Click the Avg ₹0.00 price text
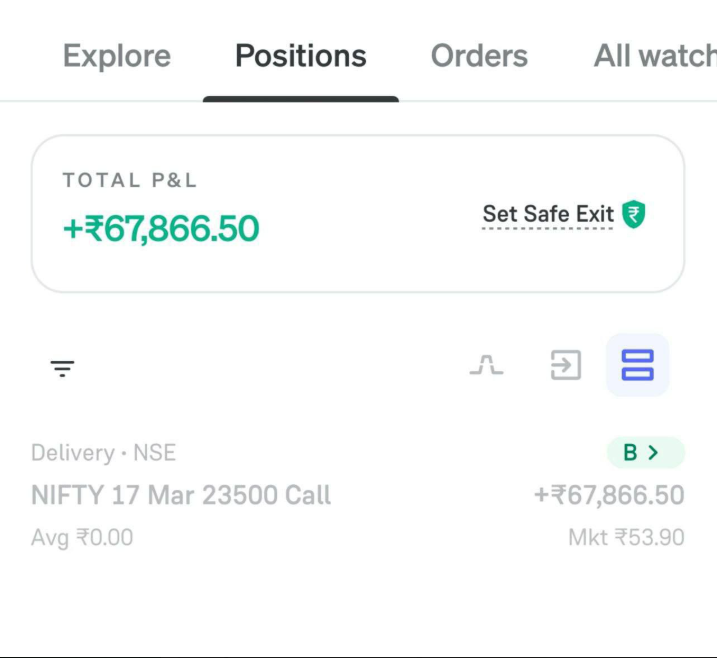717x658 pixels. point(82,538)
